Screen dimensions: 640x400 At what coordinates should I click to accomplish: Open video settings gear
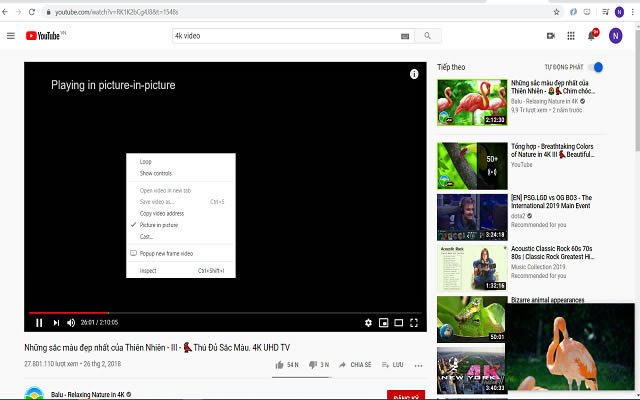point(368,322)
